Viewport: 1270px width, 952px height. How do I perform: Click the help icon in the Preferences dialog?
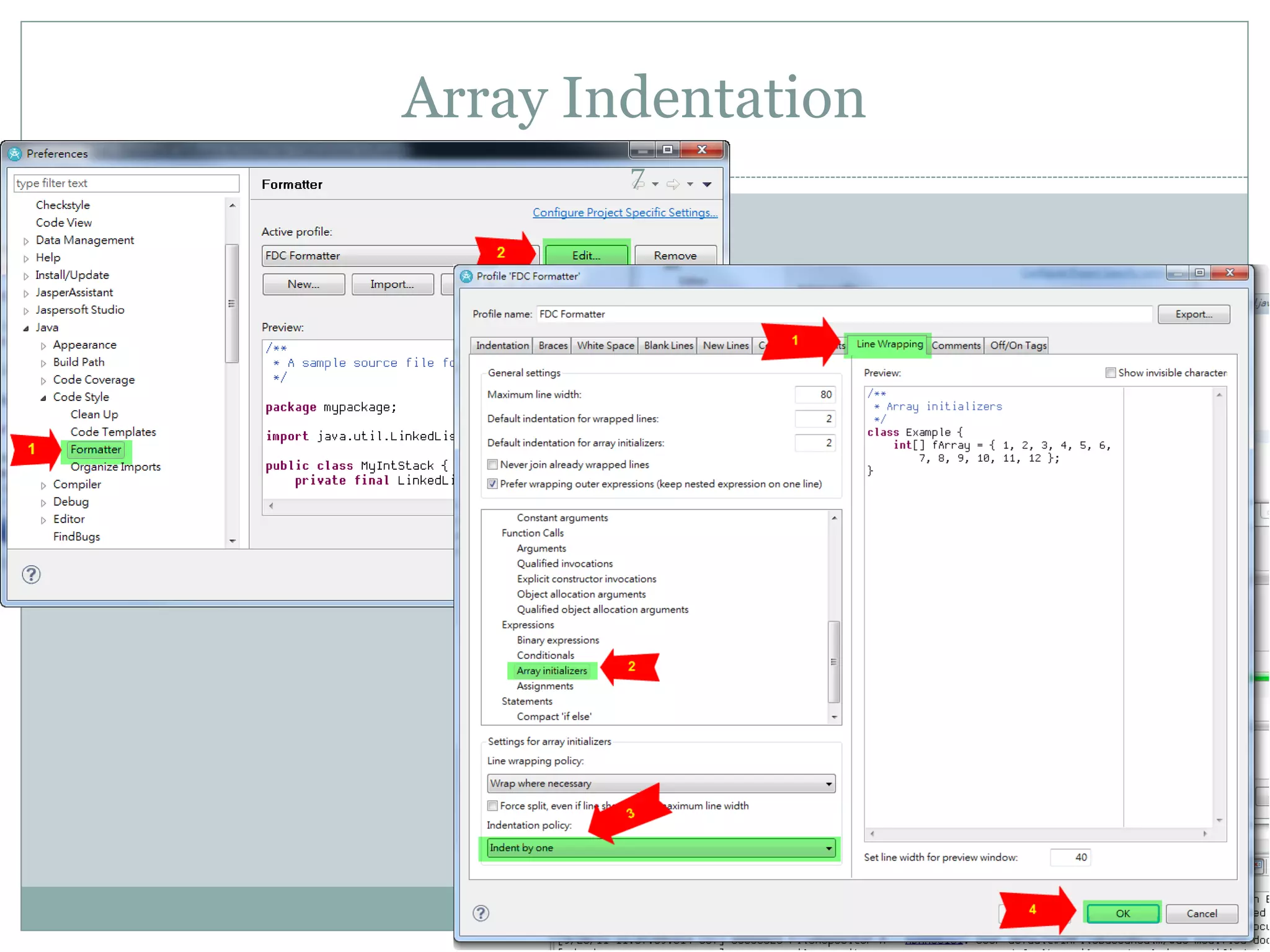click(x=31, y=575)
